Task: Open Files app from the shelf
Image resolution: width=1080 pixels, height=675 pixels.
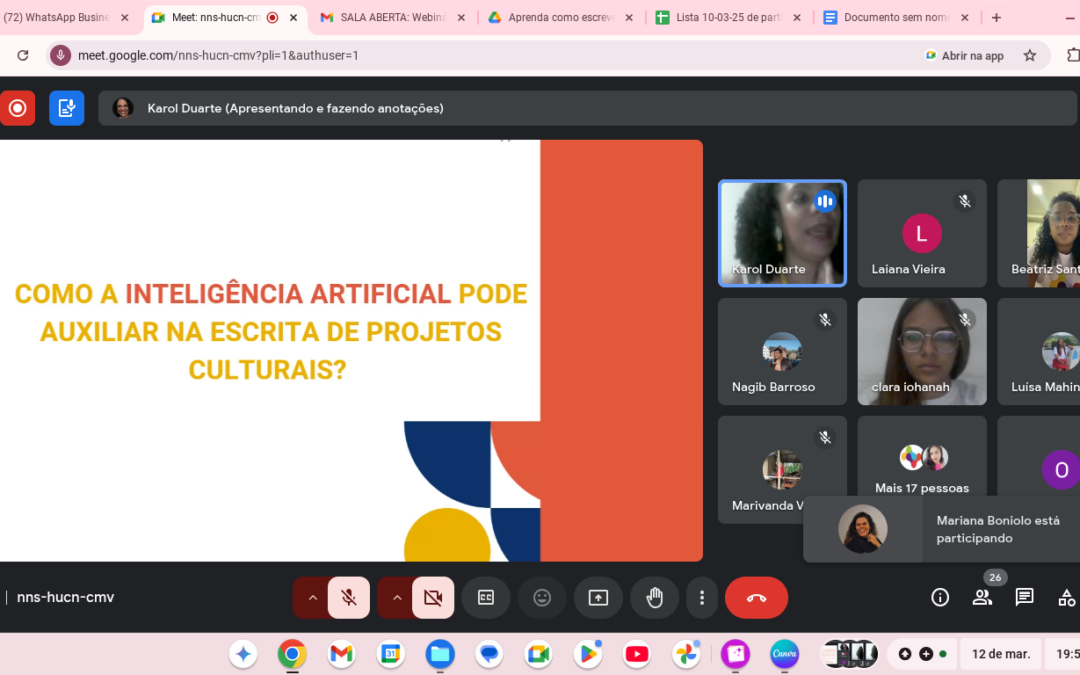Action: 440,654
